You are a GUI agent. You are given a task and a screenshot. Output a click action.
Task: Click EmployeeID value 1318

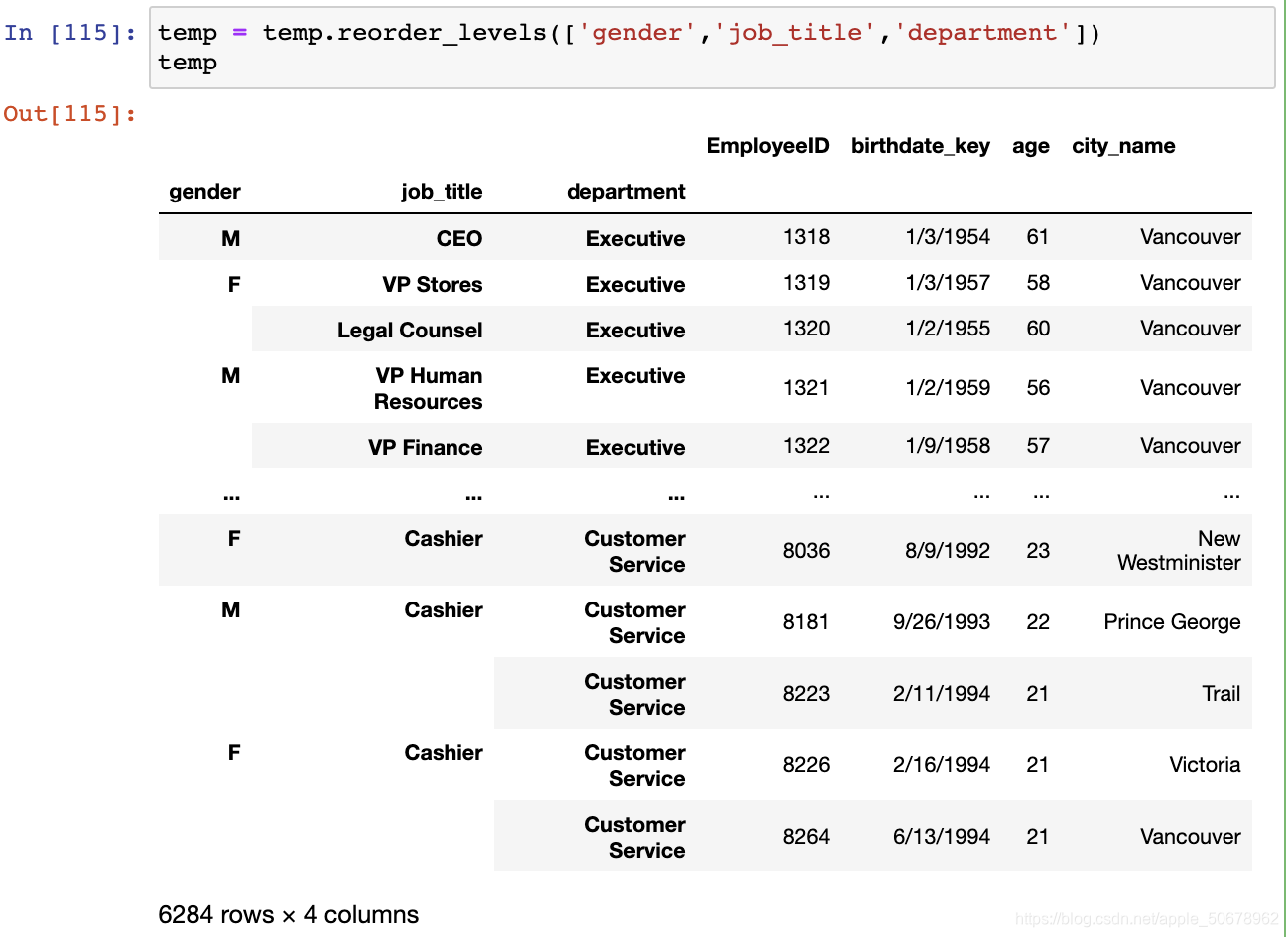[806, 237]
